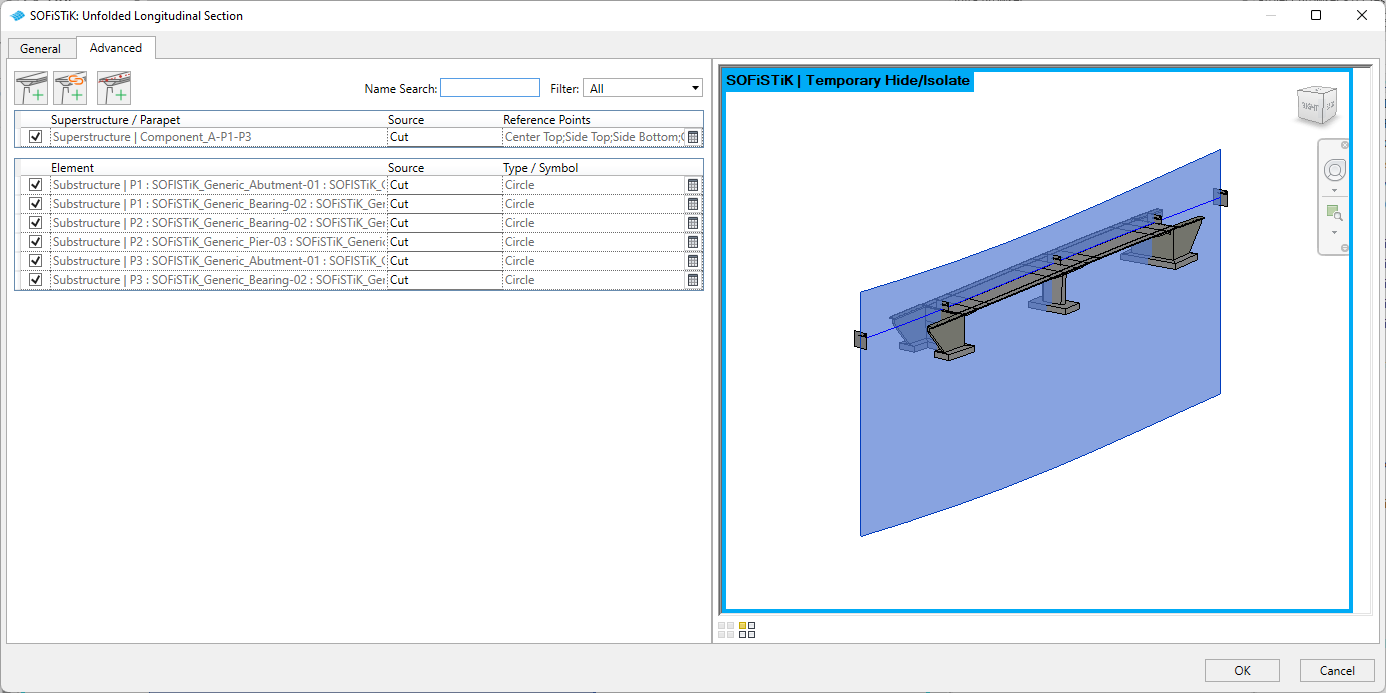This screenshot has width=1386, height=693.
Task: Uncheck the P3 Generic_Bearing-02 checkbox
Action: tap(36, 280)
